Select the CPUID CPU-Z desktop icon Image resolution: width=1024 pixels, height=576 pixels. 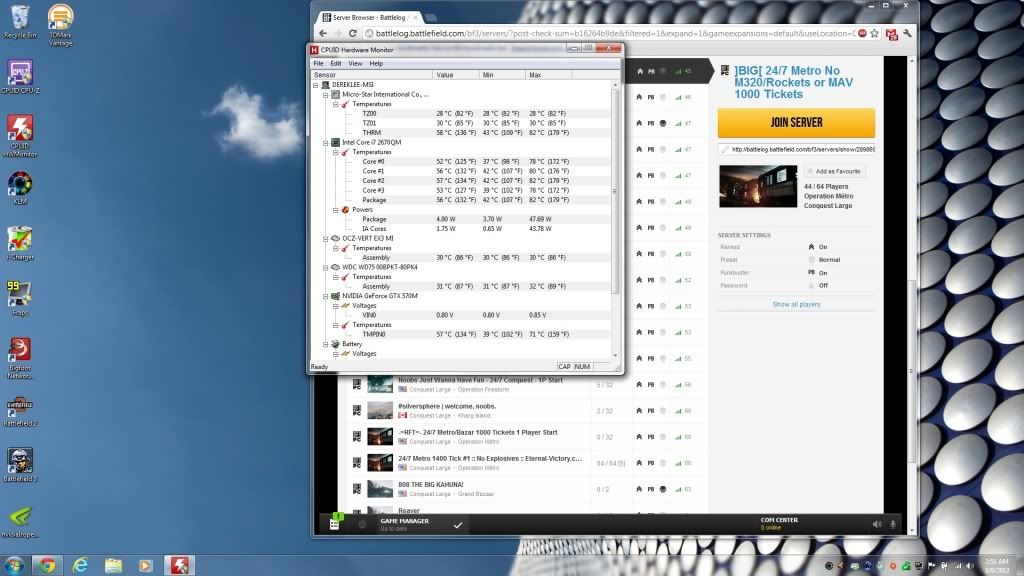click(20, 76)
